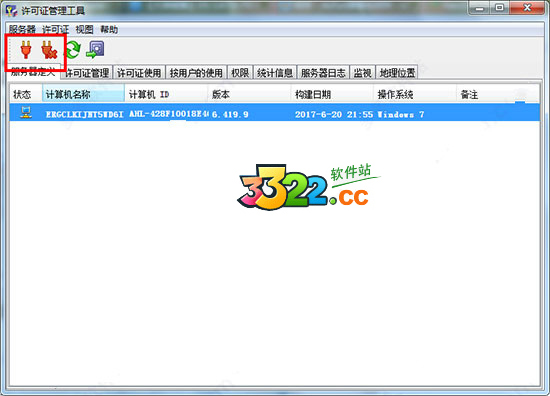
Task: Switch to the 权限 tab
Action: pos(240,73)
